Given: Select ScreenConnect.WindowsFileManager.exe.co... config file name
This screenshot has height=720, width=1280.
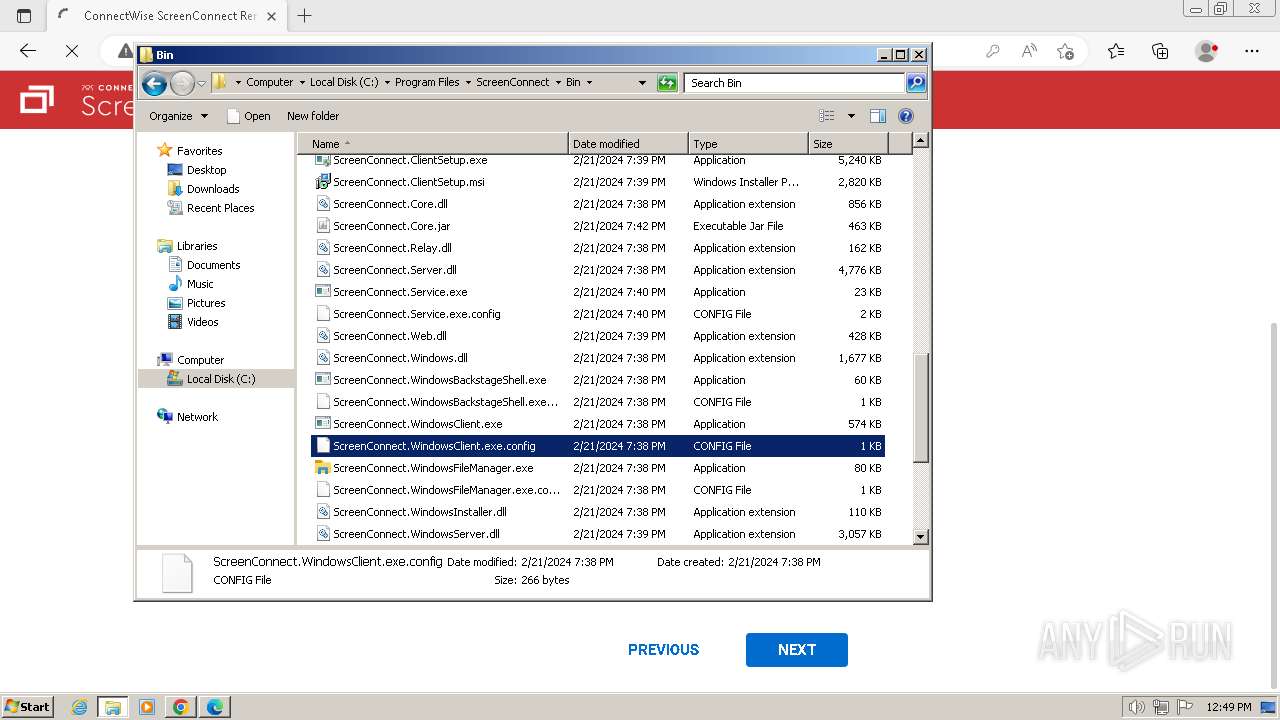Looking at the screenshot, I should [446, 490].
